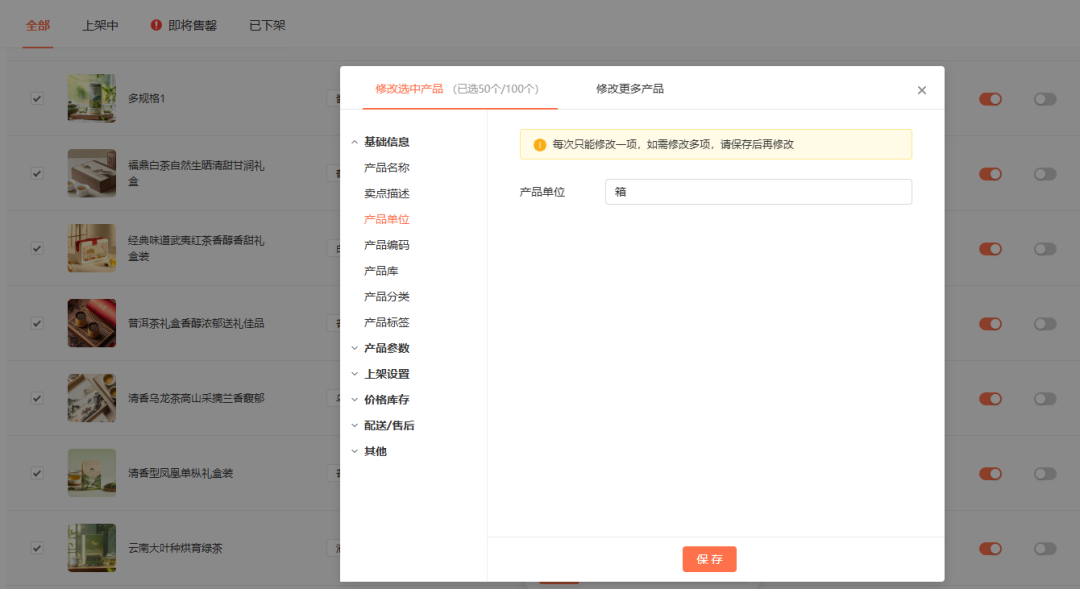
Task: Uncheck the 多规格1 product row
Action: pos(37,98)
